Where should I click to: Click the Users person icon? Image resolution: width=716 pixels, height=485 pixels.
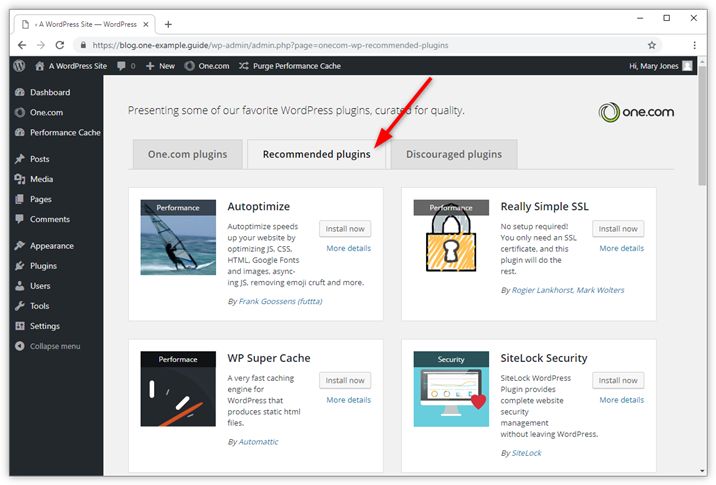click(20, 286)
